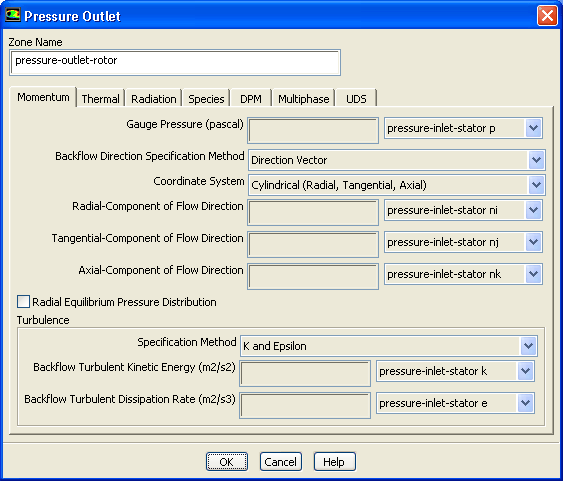Open Axial-Component profile dropdown arrow

point(533,274)
